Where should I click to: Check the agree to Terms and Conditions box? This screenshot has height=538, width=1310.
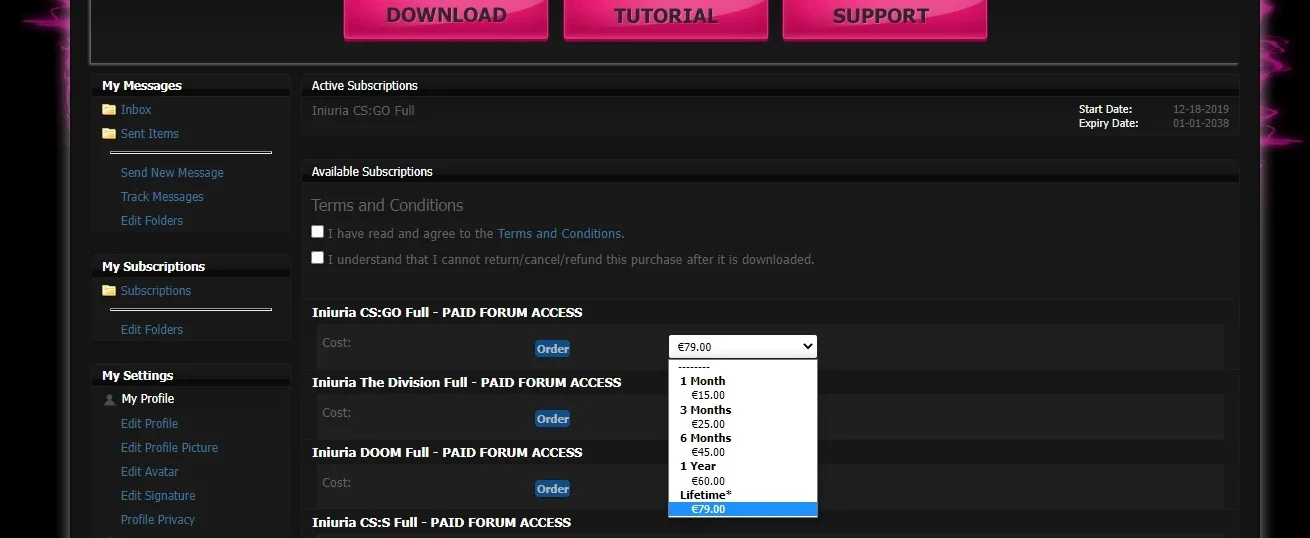pyautogui.click(x=317, y=232)
